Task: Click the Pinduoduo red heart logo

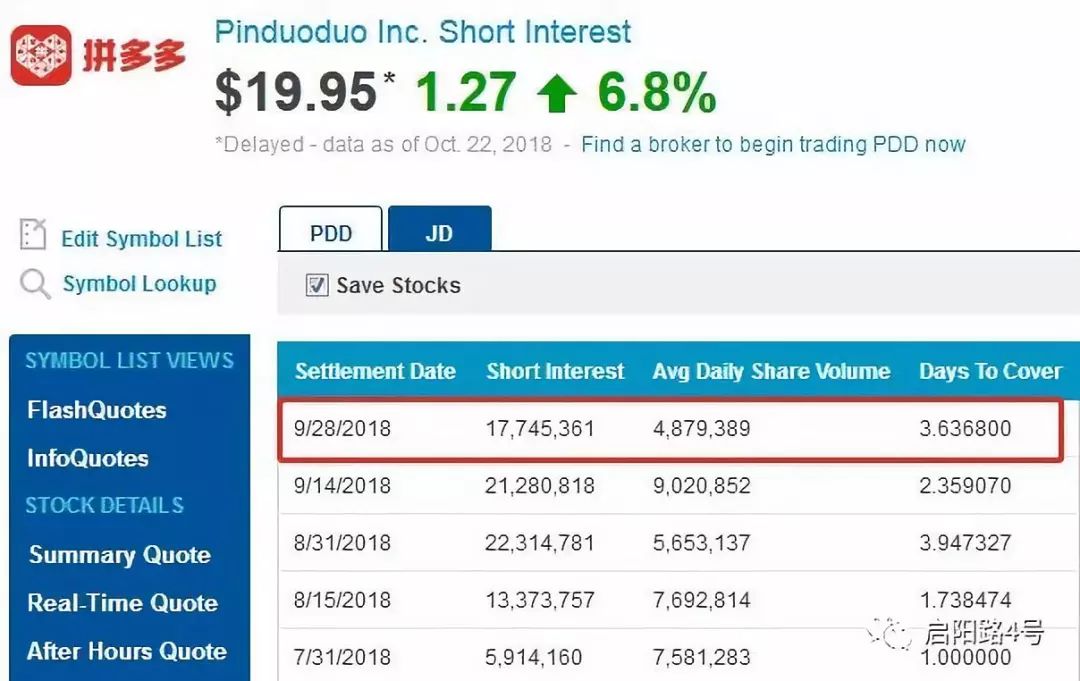Action: (41, 55)
